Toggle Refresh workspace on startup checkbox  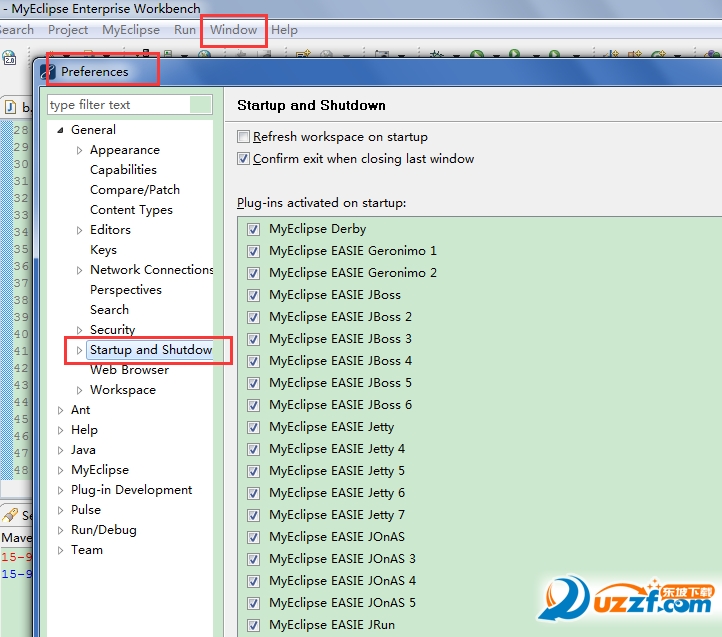coord(243,136)
